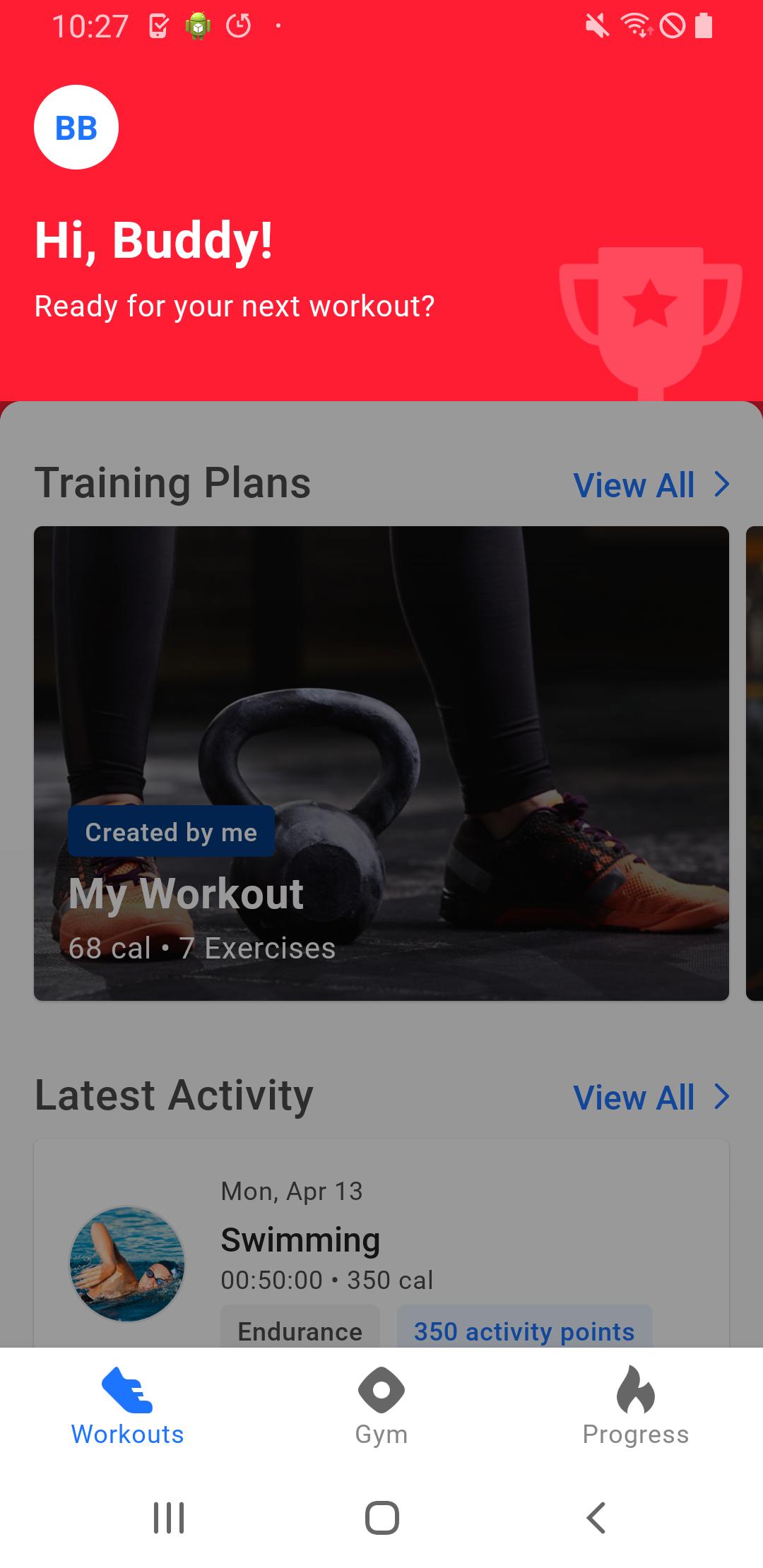Open the recent apps navigation icon
This screenshot has width=763, height=1568.
169,1517
